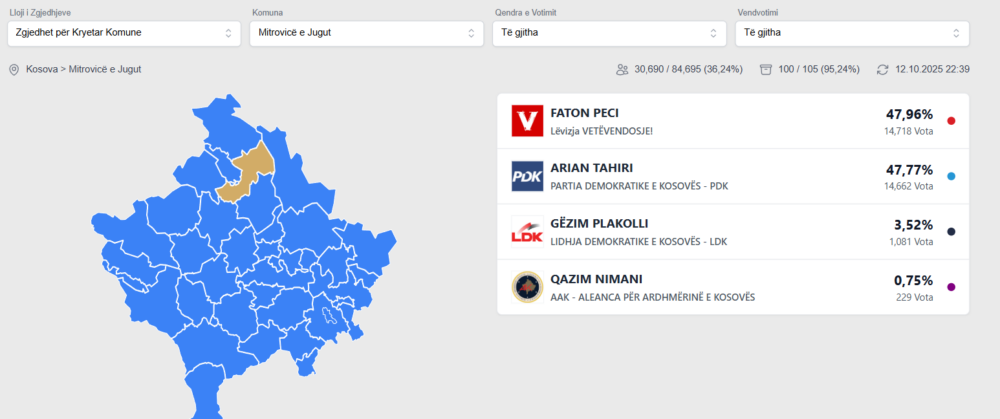Viewport: 1000px width, 419px height.
Task: Click the AAK party emblem icon
Action: pyautogui.click(x=526, y=287)
